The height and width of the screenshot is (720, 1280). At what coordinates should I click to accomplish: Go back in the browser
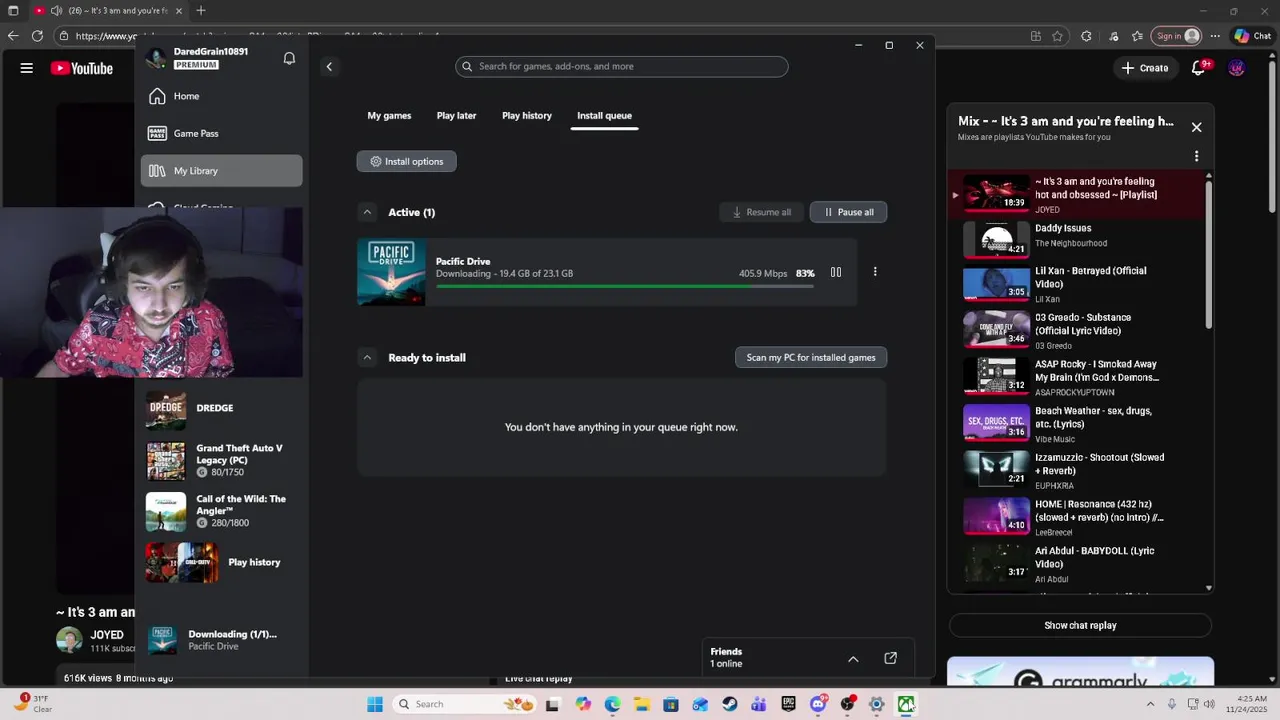pyautogui.click(x=12, y=36)
